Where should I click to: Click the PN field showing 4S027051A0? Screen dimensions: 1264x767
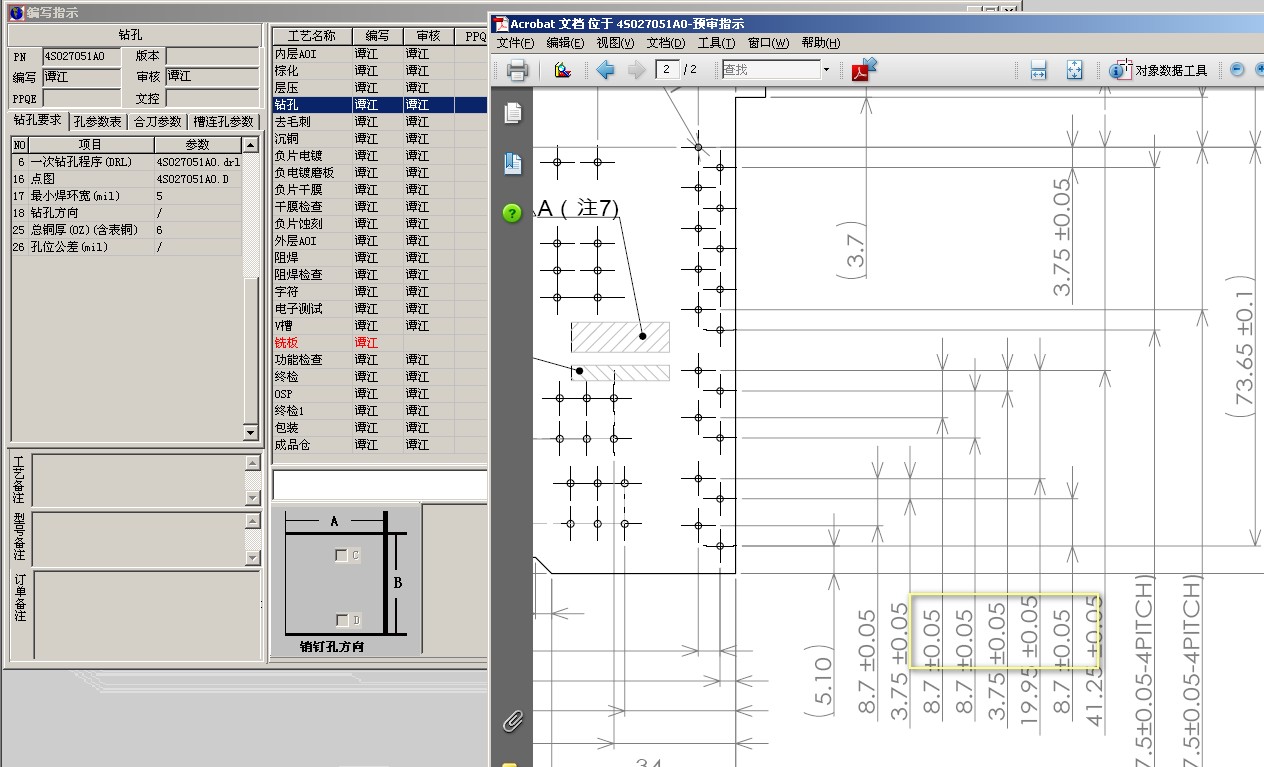coord(81,57)
